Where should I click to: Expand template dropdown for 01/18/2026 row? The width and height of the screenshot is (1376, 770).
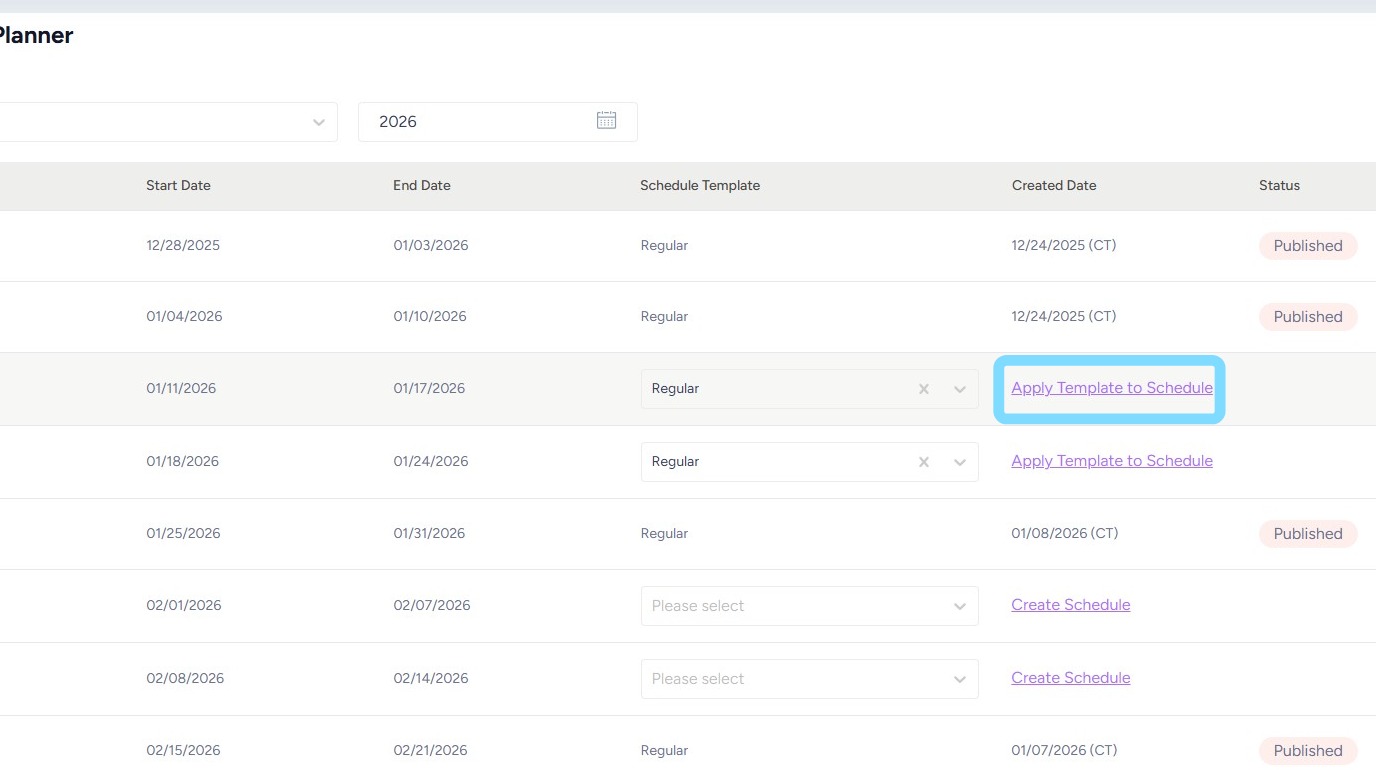pyautogui.click(x=960, y=462)
